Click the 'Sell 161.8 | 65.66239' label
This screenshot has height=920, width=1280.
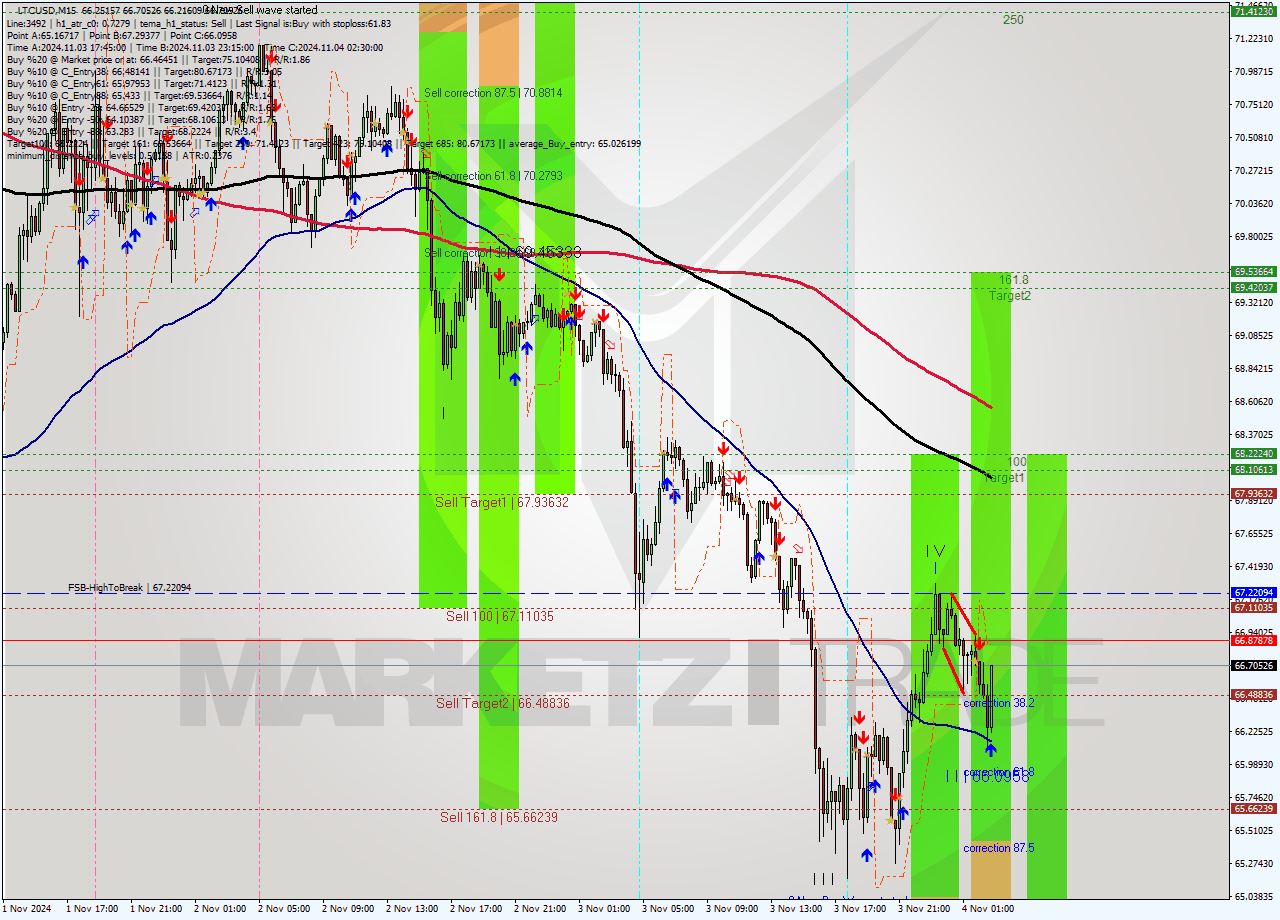point(499,817)
